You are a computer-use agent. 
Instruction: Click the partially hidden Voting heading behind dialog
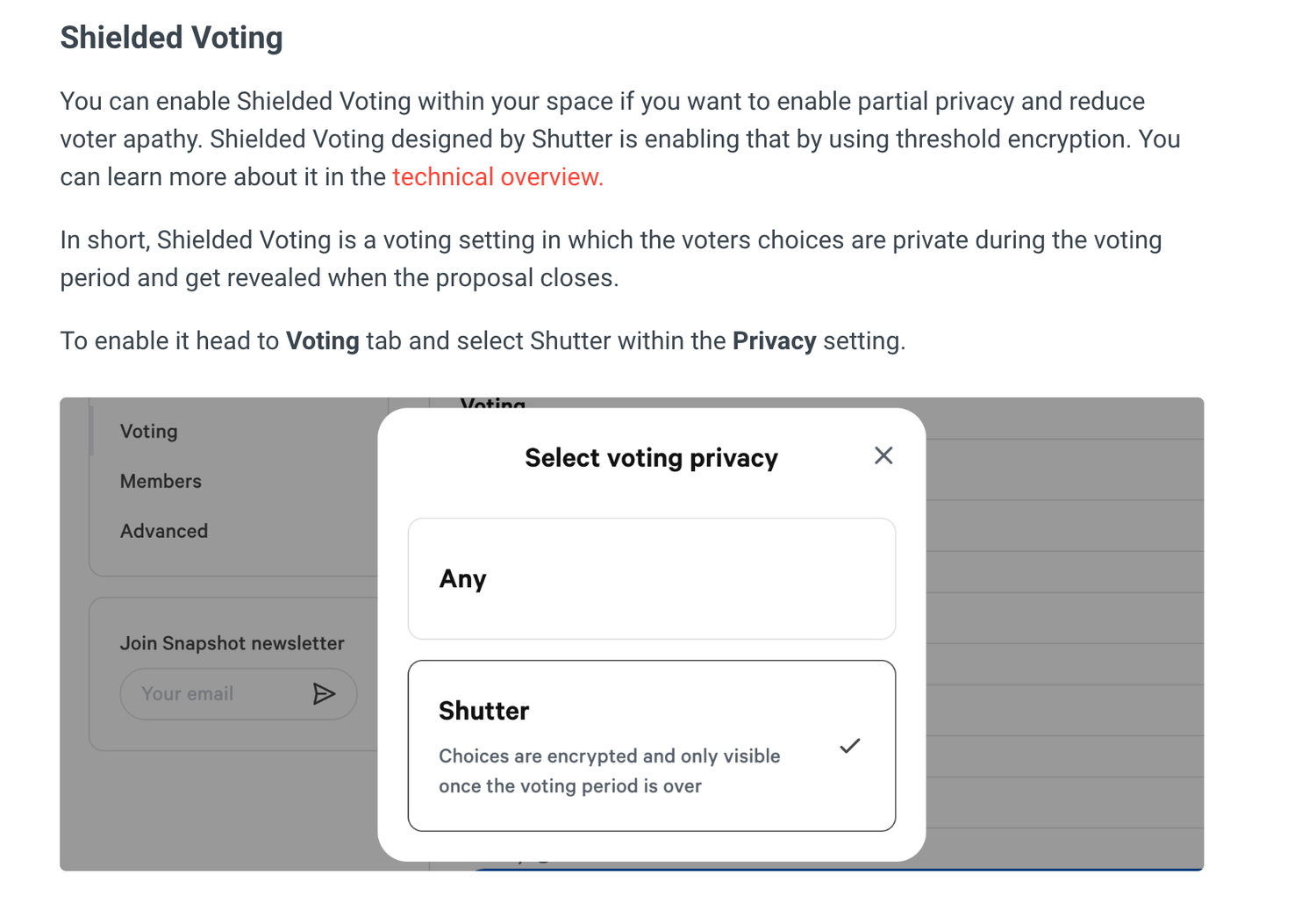493,404
